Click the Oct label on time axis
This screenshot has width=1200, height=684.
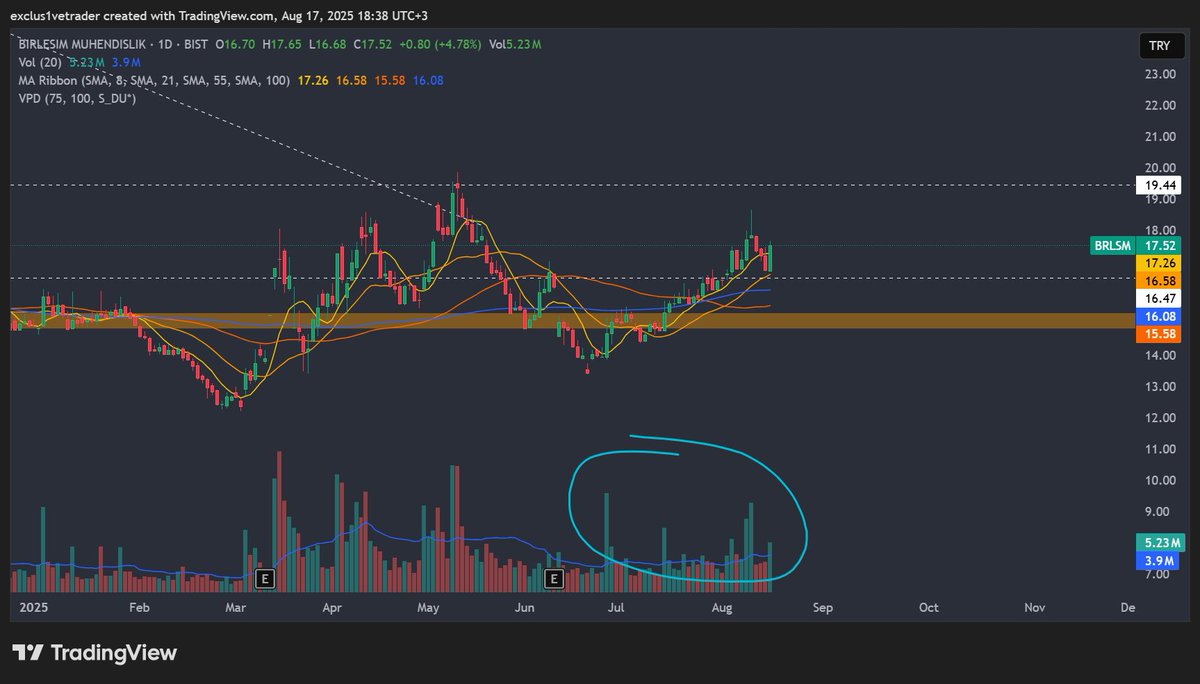coord(928,607)
